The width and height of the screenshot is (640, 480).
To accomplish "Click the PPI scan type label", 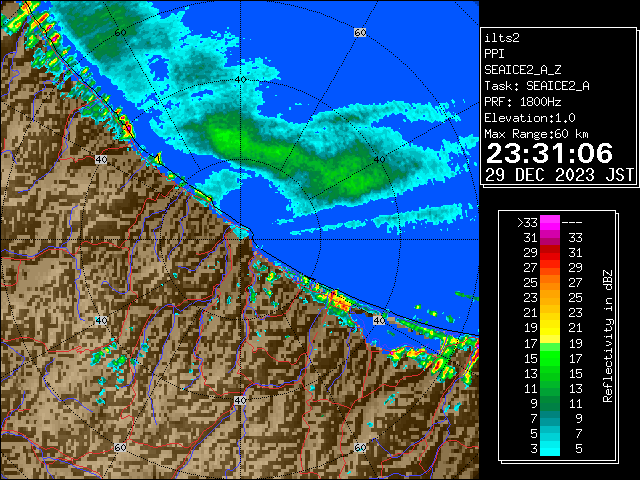I will point(494,54).
